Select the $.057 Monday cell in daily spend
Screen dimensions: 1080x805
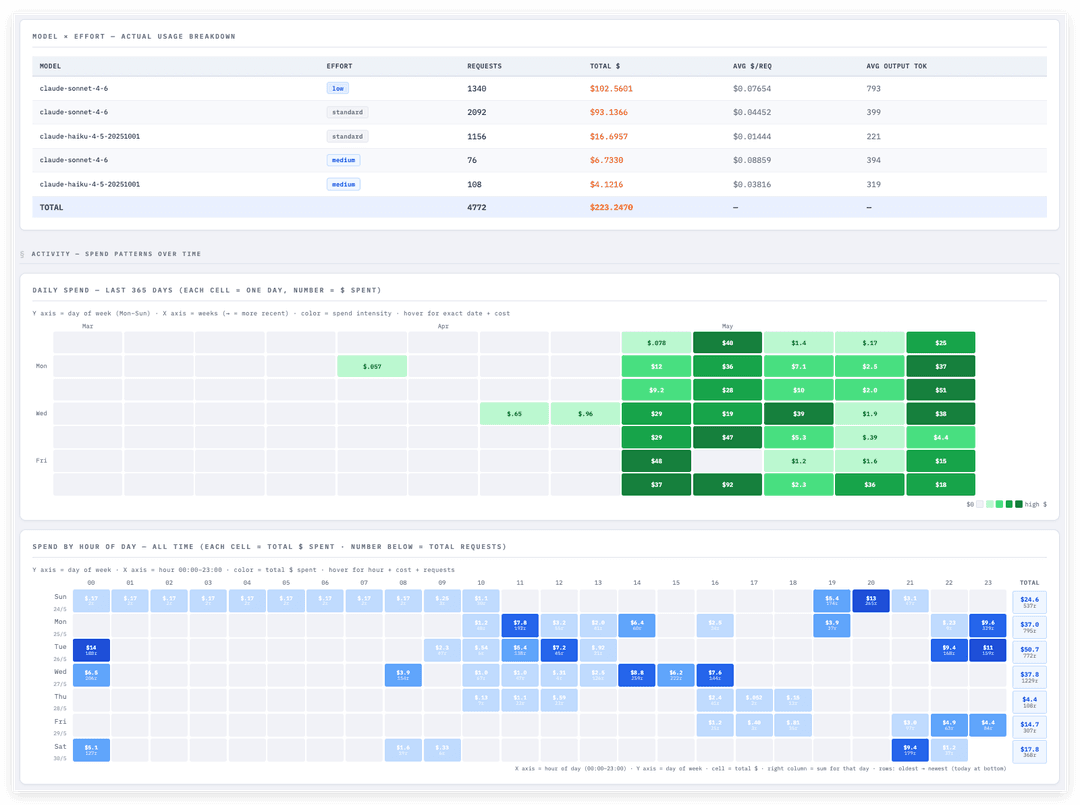(x=372, y=366)
